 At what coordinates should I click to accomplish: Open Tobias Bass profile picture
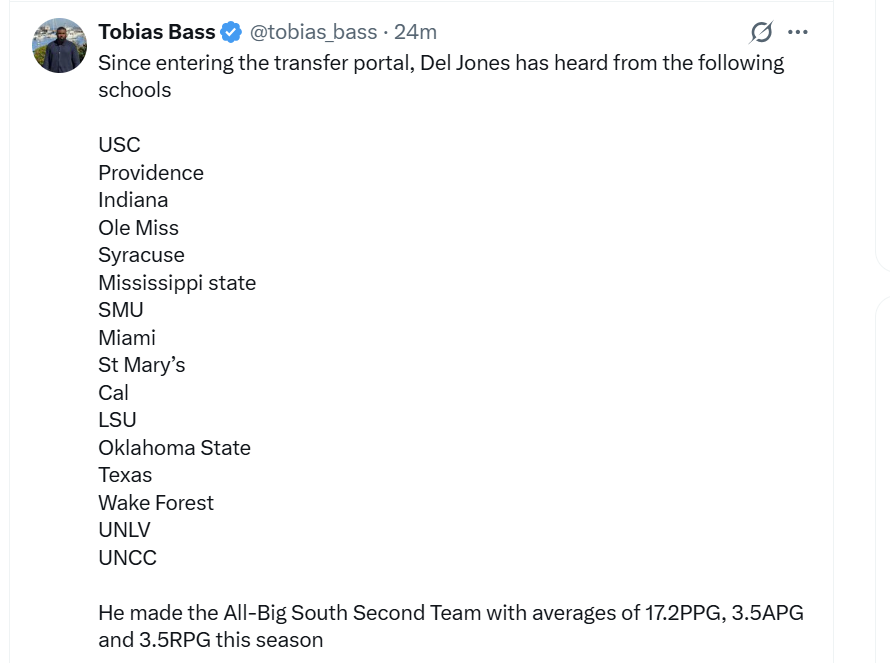[60, 46]
